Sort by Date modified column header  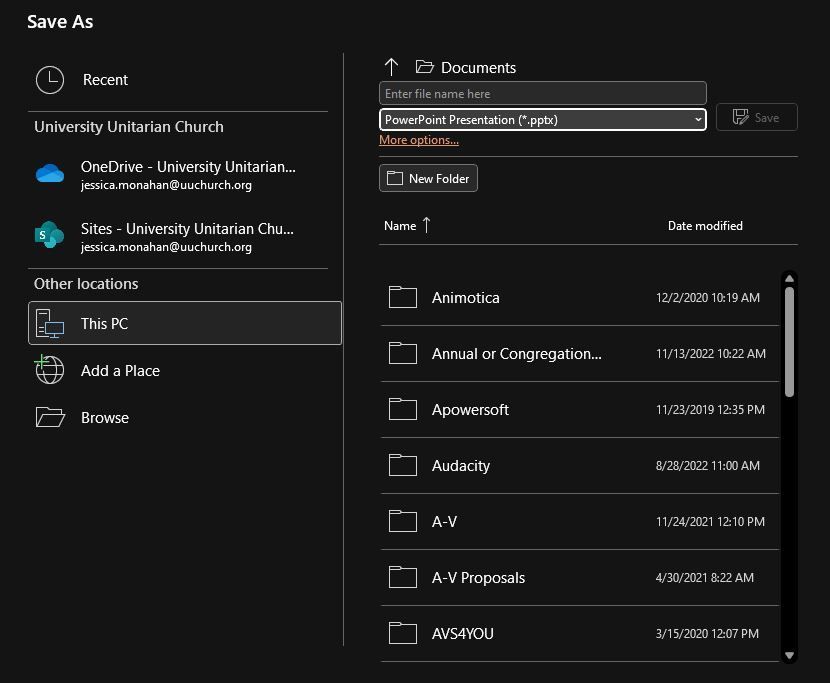pos(705,226)
